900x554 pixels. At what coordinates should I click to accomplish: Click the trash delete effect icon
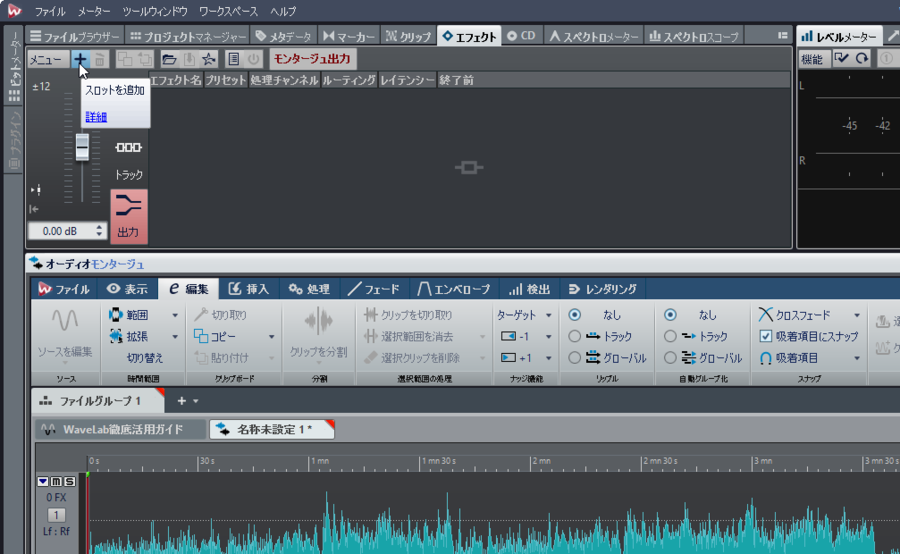(100, 59)
